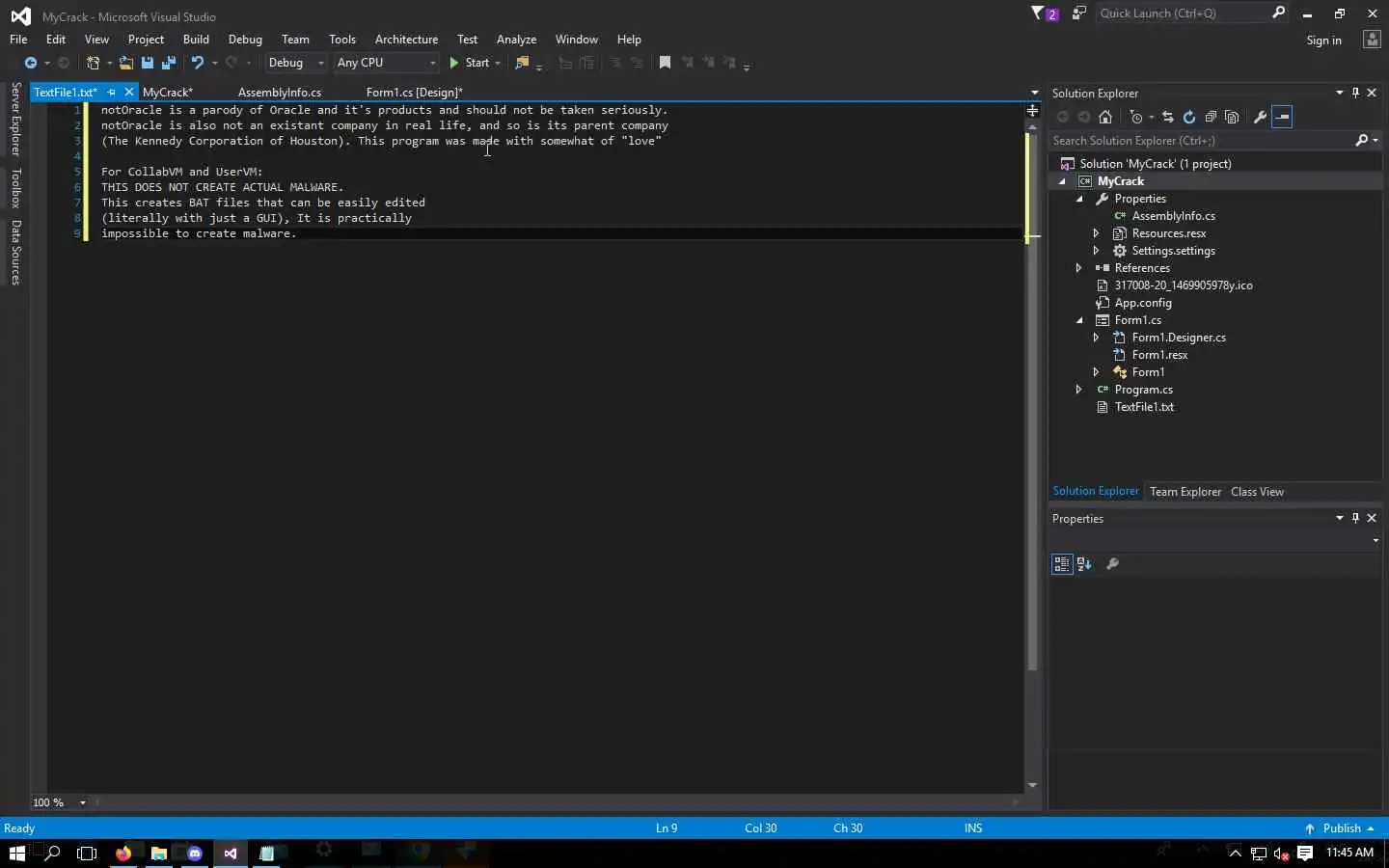Screen dimensions: 1389x868
Task: Open the Solution Explorer window options dropdown
Action: (1339, 93)
